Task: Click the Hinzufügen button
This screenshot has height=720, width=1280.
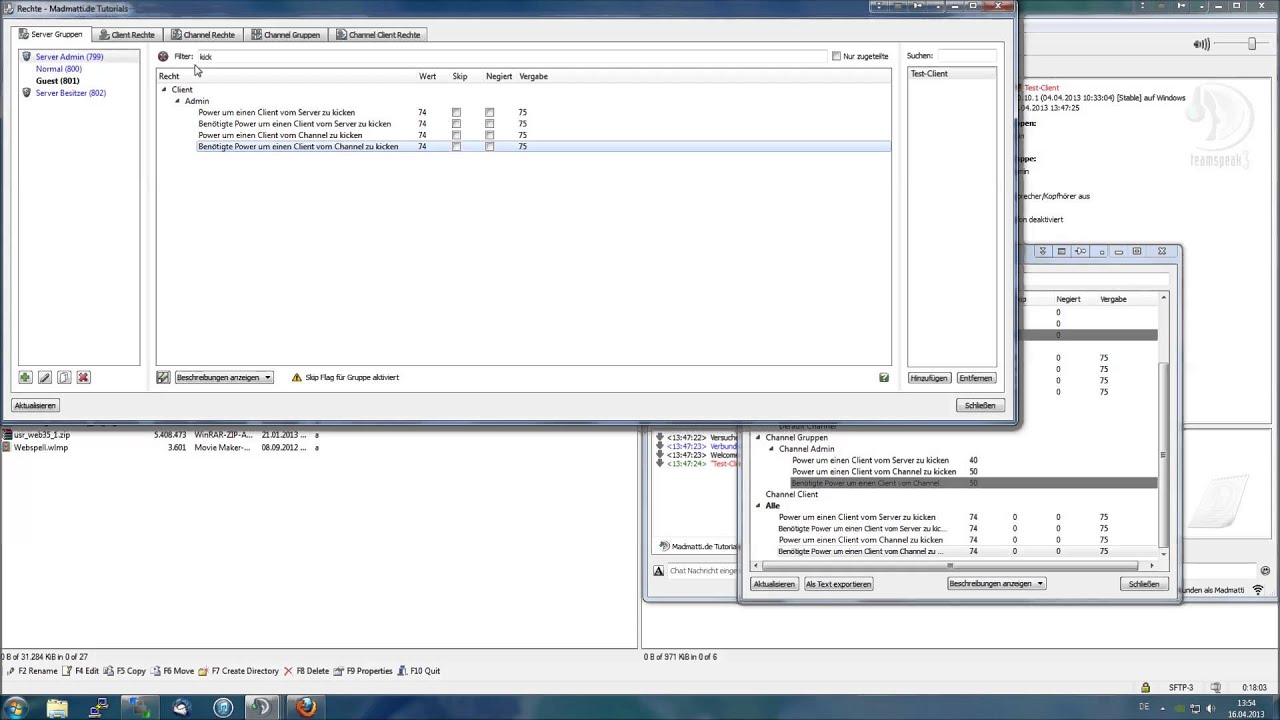Action: (x=929, y=378)
